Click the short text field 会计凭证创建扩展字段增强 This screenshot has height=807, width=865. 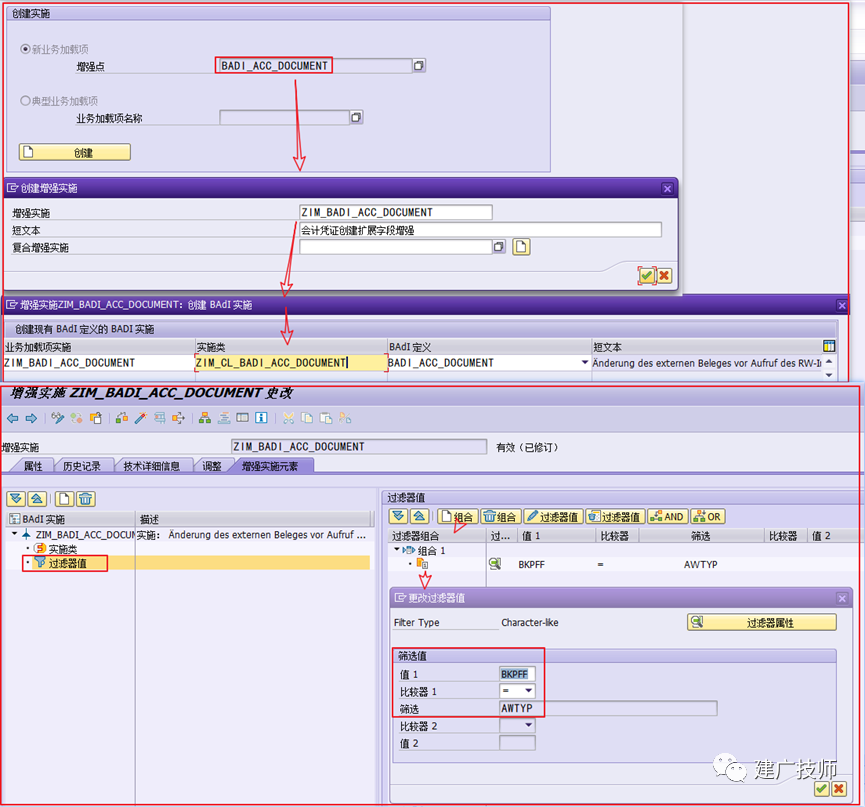coord(480,230)
